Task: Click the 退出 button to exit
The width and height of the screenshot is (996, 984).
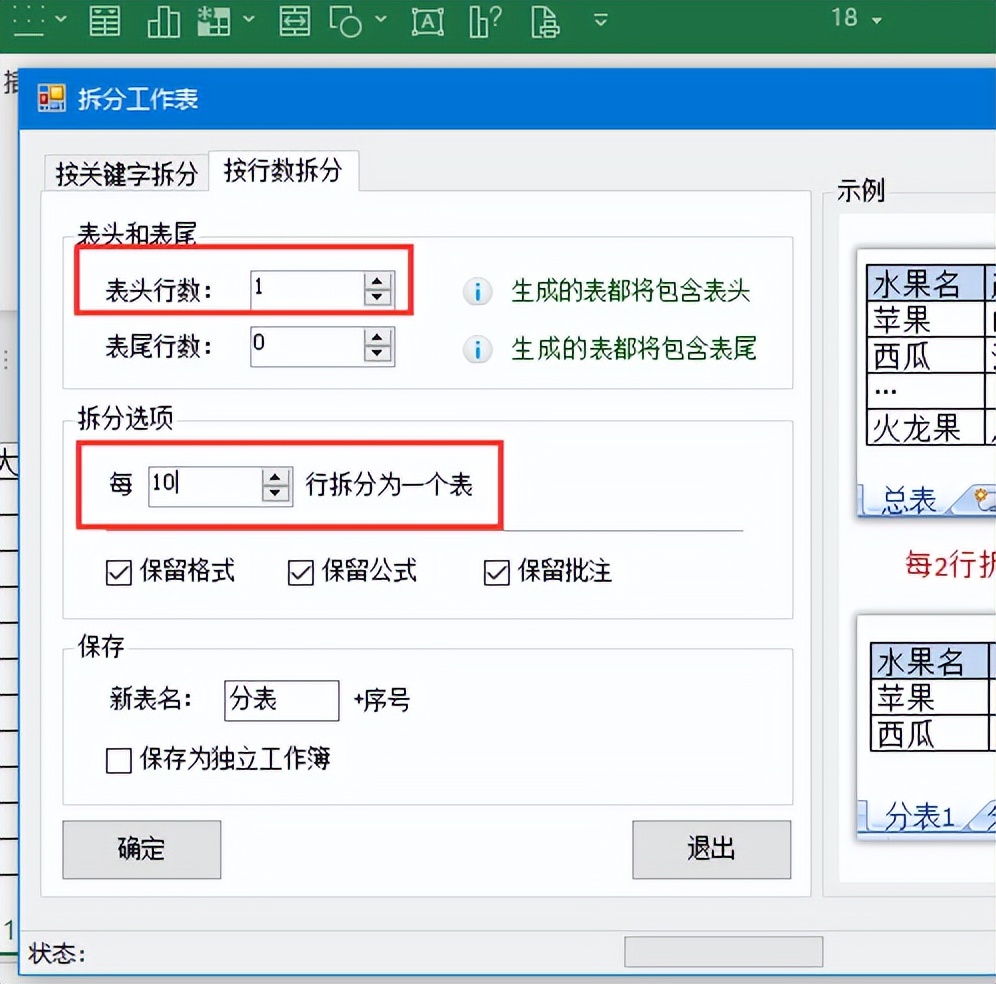Action: tap(711, 849)
